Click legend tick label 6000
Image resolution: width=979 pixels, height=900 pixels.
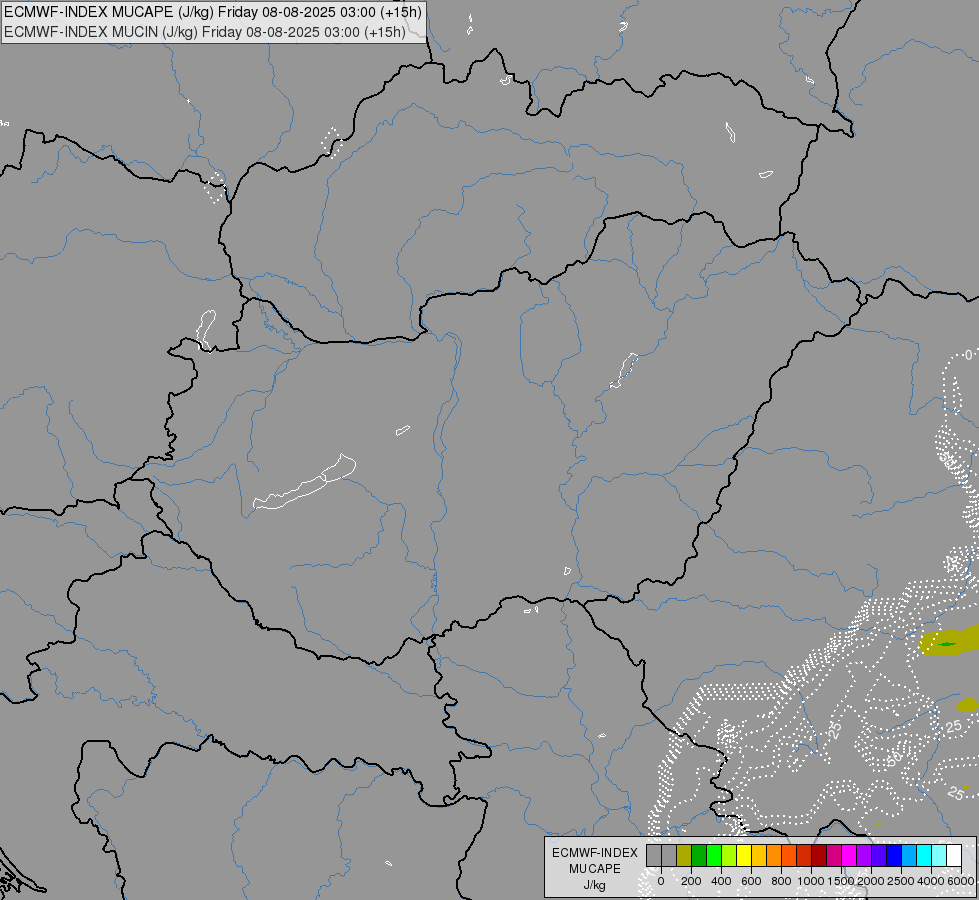(961, 881)
